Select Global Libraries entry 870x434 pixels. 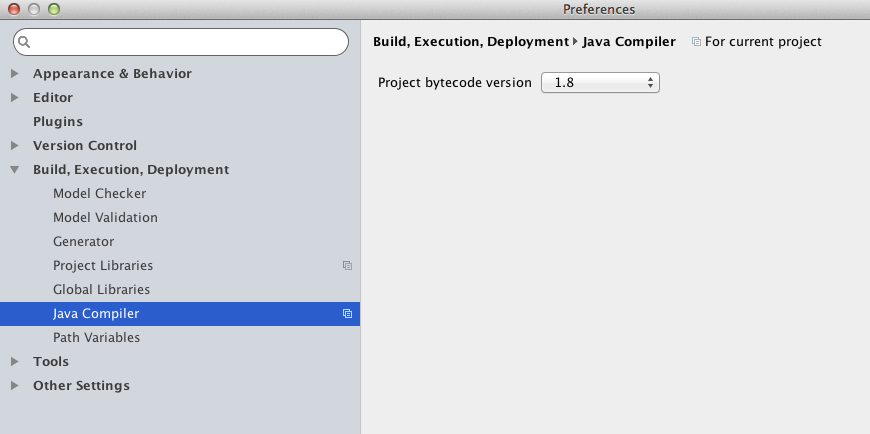pos(102,290)
